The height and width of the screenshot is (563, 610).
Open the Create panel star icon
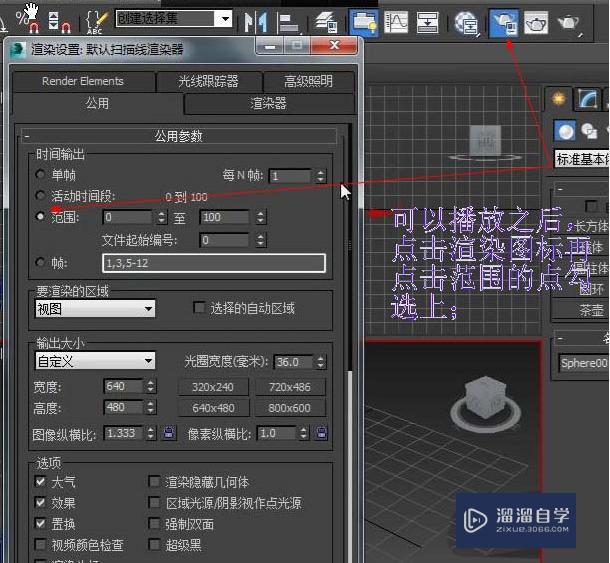(x=559, y=98)
